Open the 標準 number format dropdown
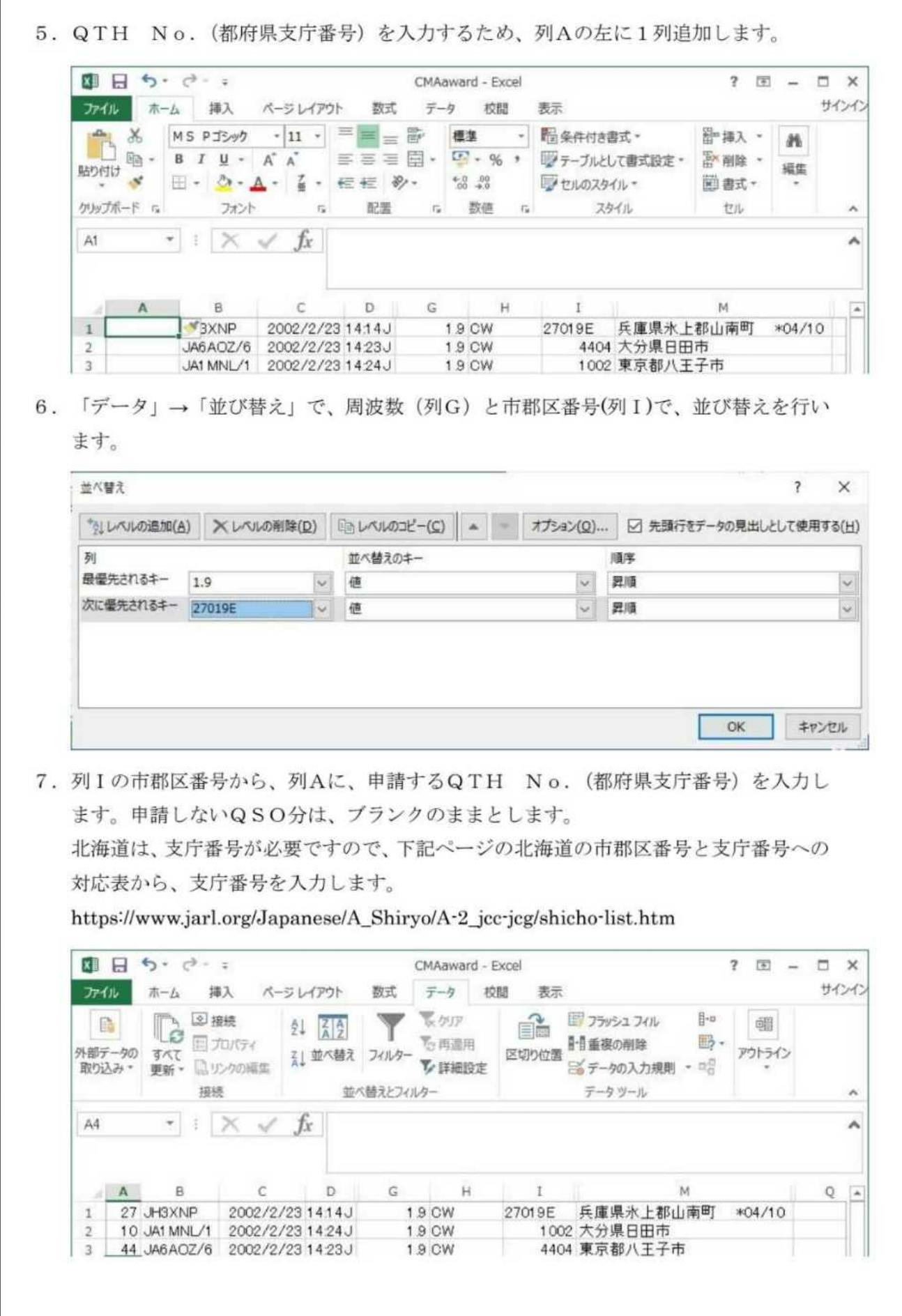The image size is (902, 1316). pos(521,136)
